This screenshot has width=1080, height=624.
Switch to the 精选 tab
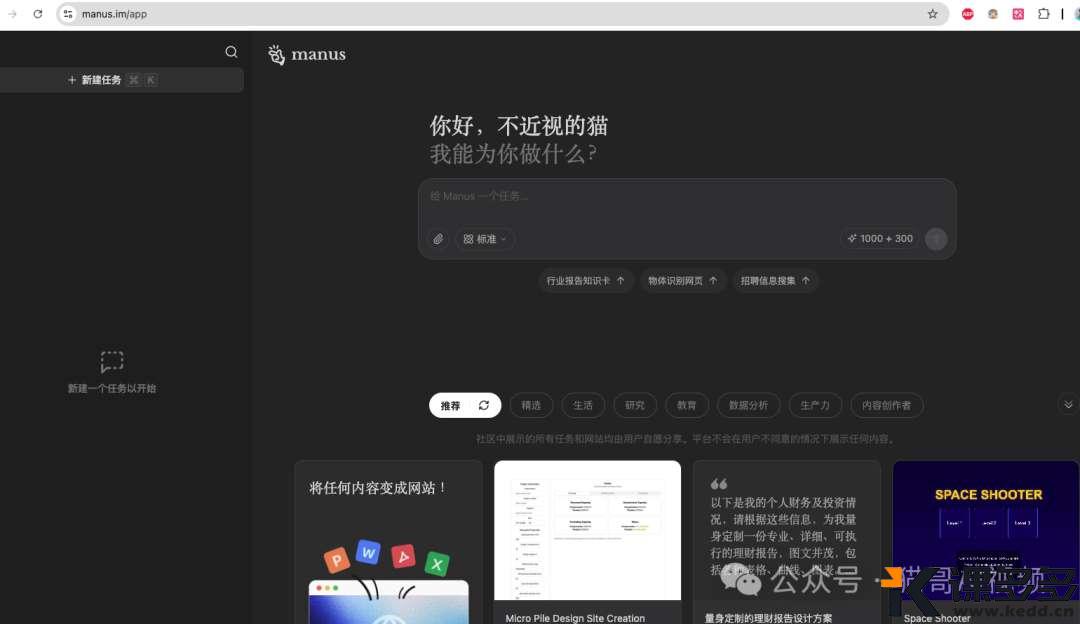(x=531, y=405)
